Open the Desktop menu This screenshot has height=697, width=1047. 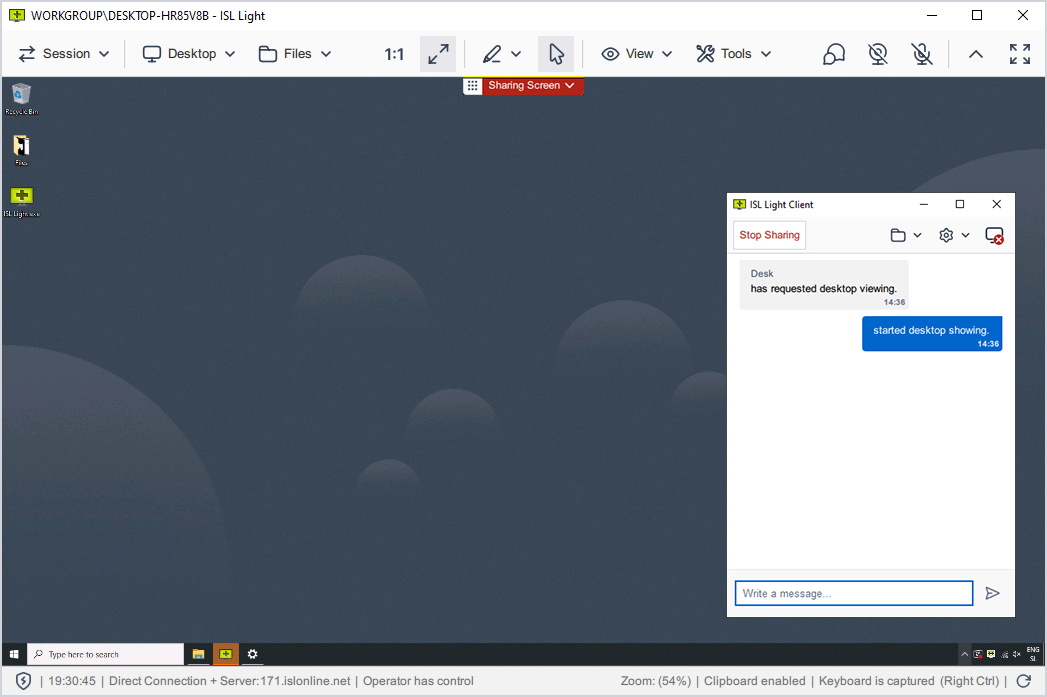tap(189, 54)
